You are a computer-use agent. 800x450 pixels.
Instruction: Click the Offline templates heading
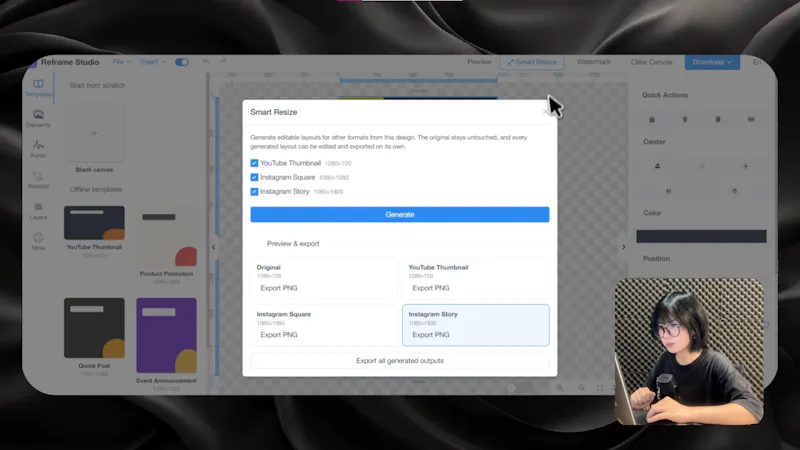point(95,189)
